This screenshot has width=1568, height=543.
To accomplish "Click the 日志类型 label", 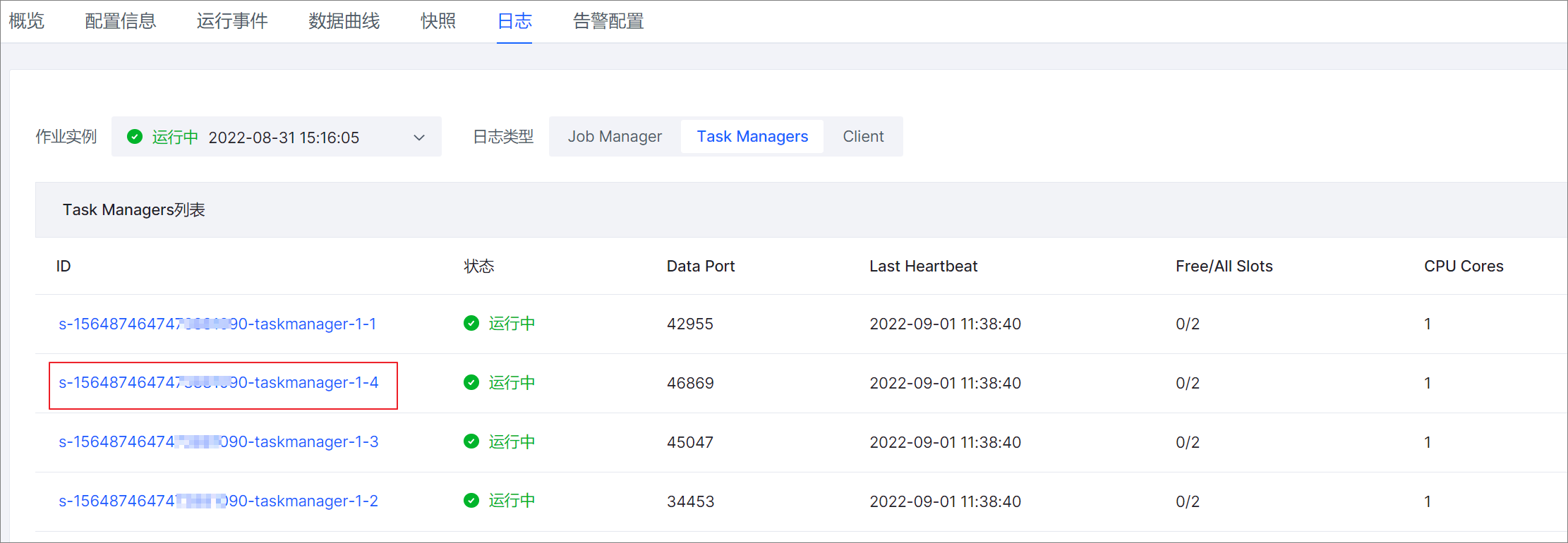I will [x=503, y=137].
